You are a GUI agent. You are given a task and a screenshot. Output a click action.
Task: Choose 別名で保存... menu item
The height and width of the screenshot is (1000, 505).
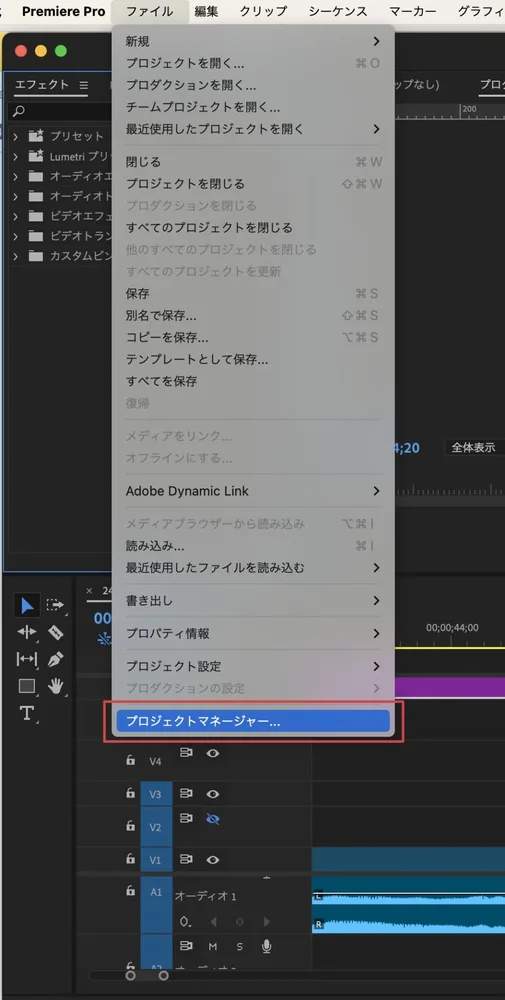(x=253, y=316)
